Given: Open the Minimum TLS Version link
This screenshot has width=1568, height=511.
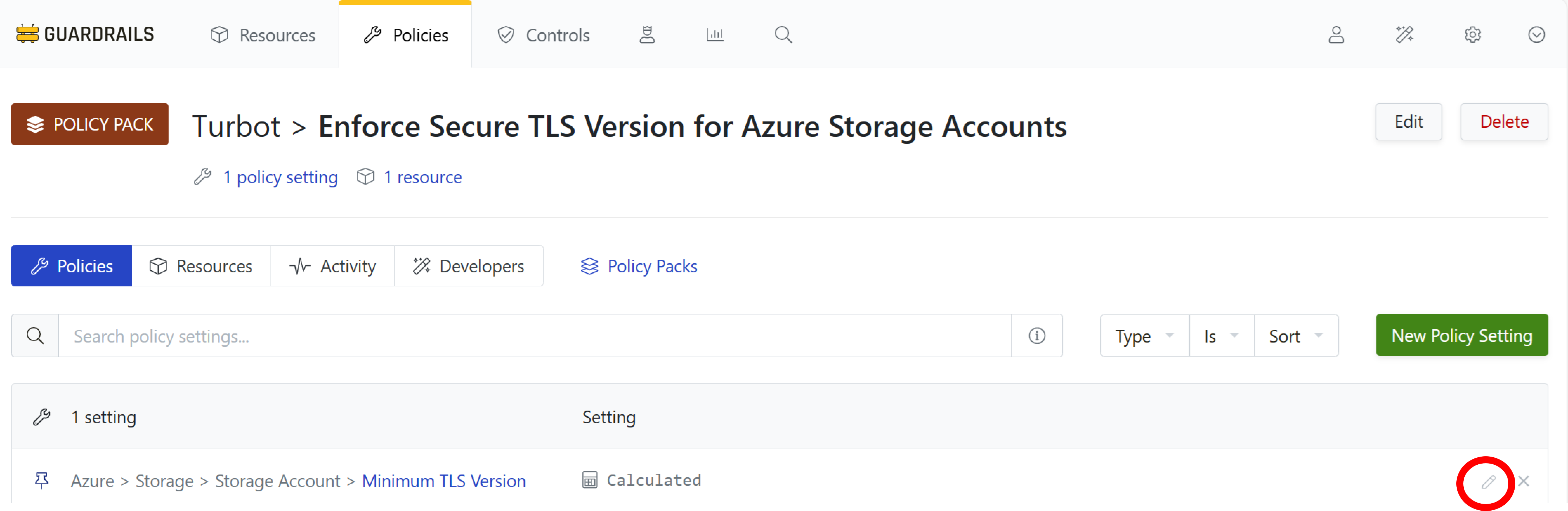Looking at the screenshot, I should [443, 481].
